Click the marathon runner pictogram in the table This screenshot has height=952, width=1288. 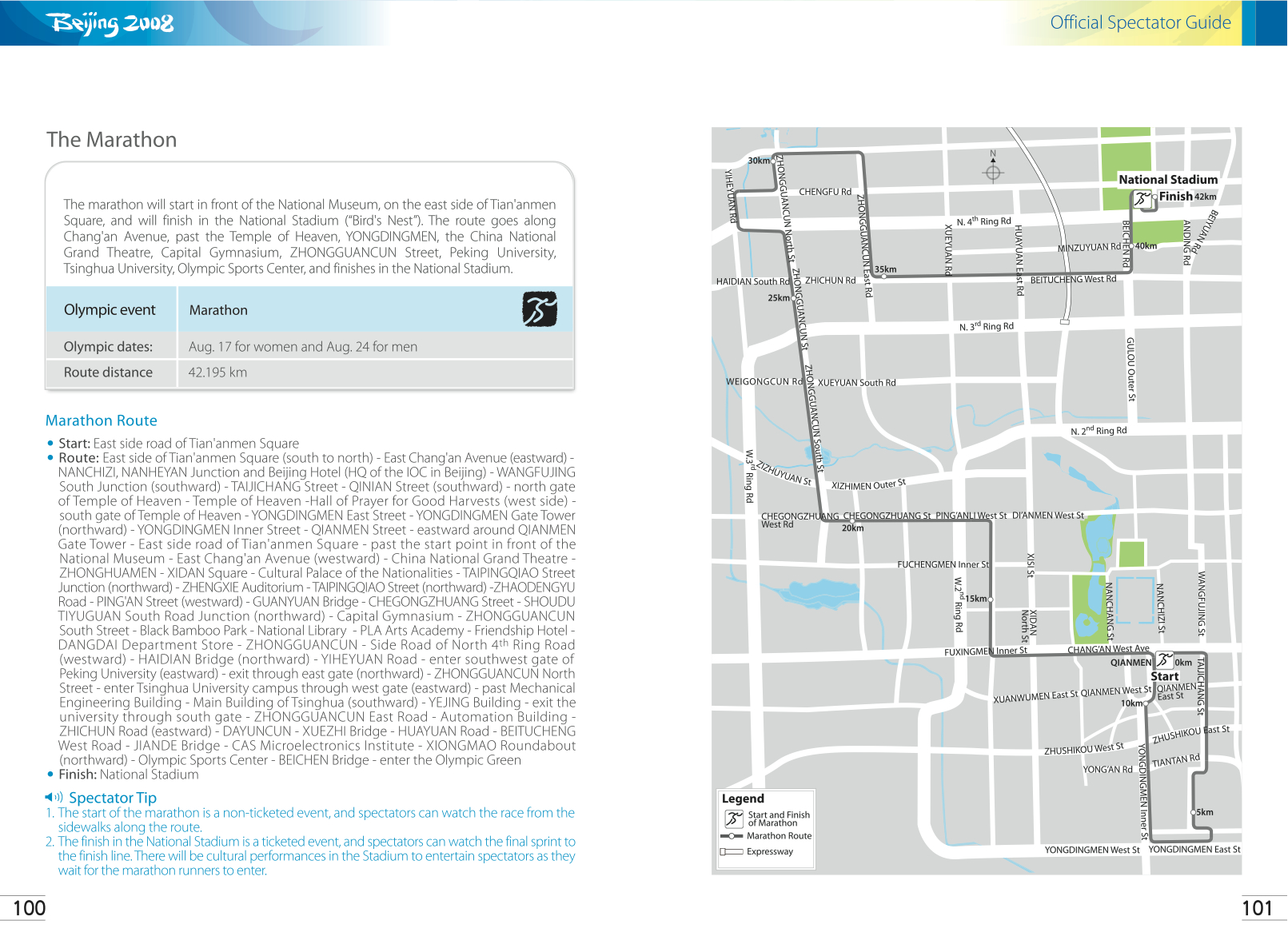click(x=540, y=309)
